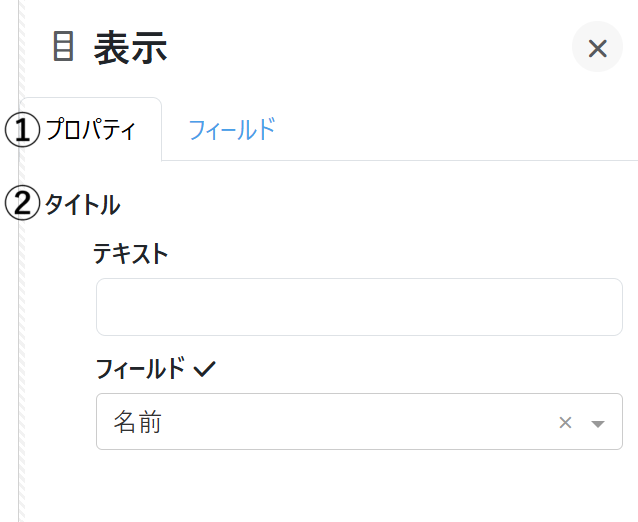Switch to the プロパティ tab

(x=91, y=130)
